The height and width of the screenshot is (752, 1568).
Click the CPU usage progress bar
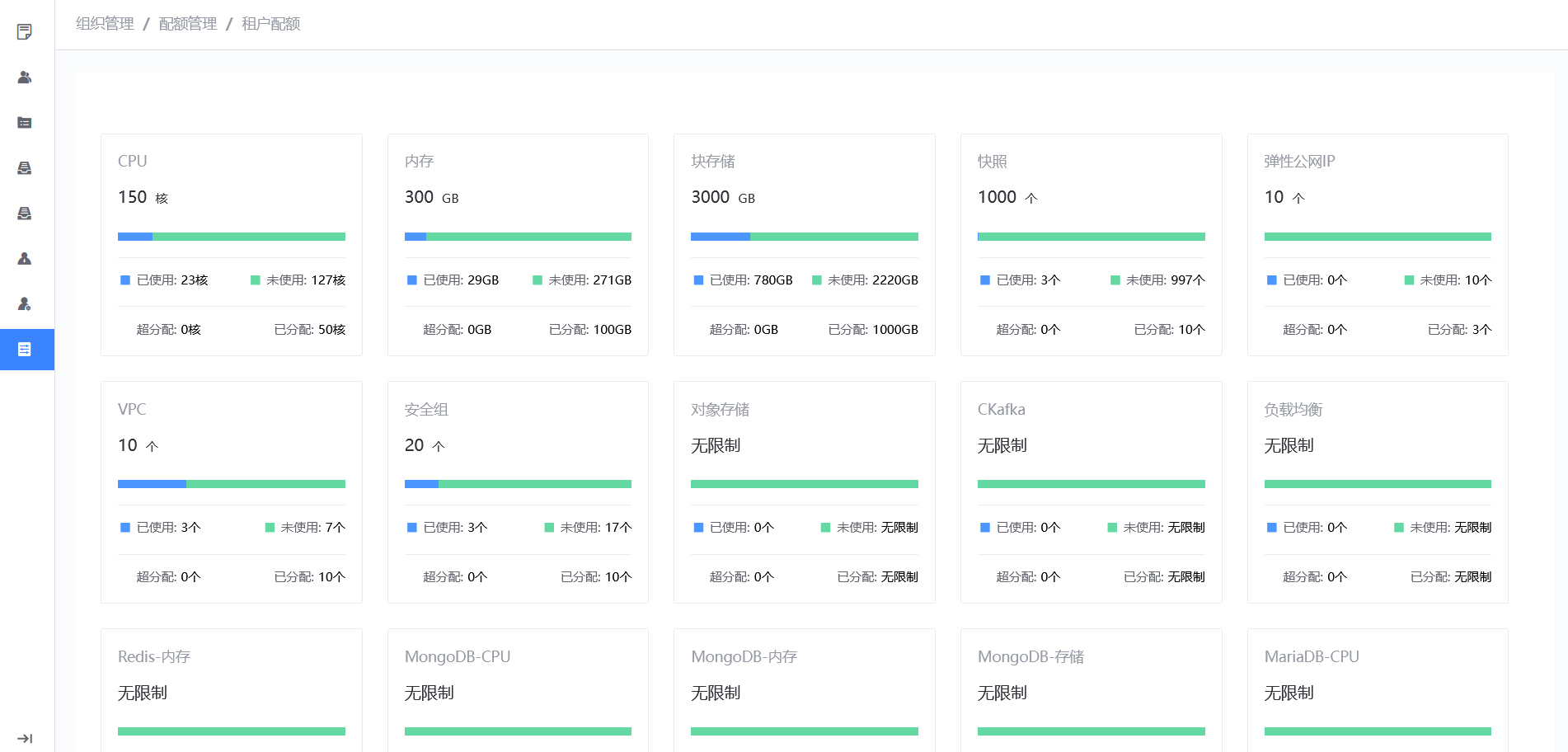pos(231,237)
